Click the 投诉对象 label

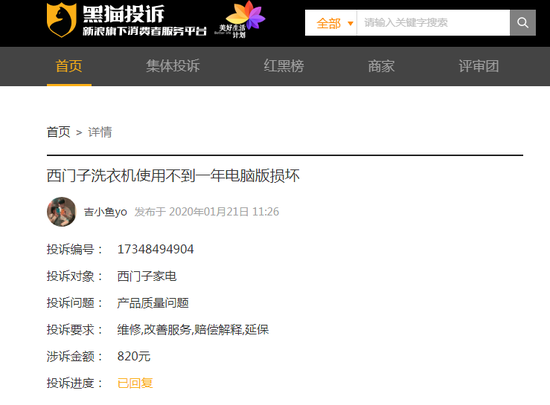[x=74, y=276]
